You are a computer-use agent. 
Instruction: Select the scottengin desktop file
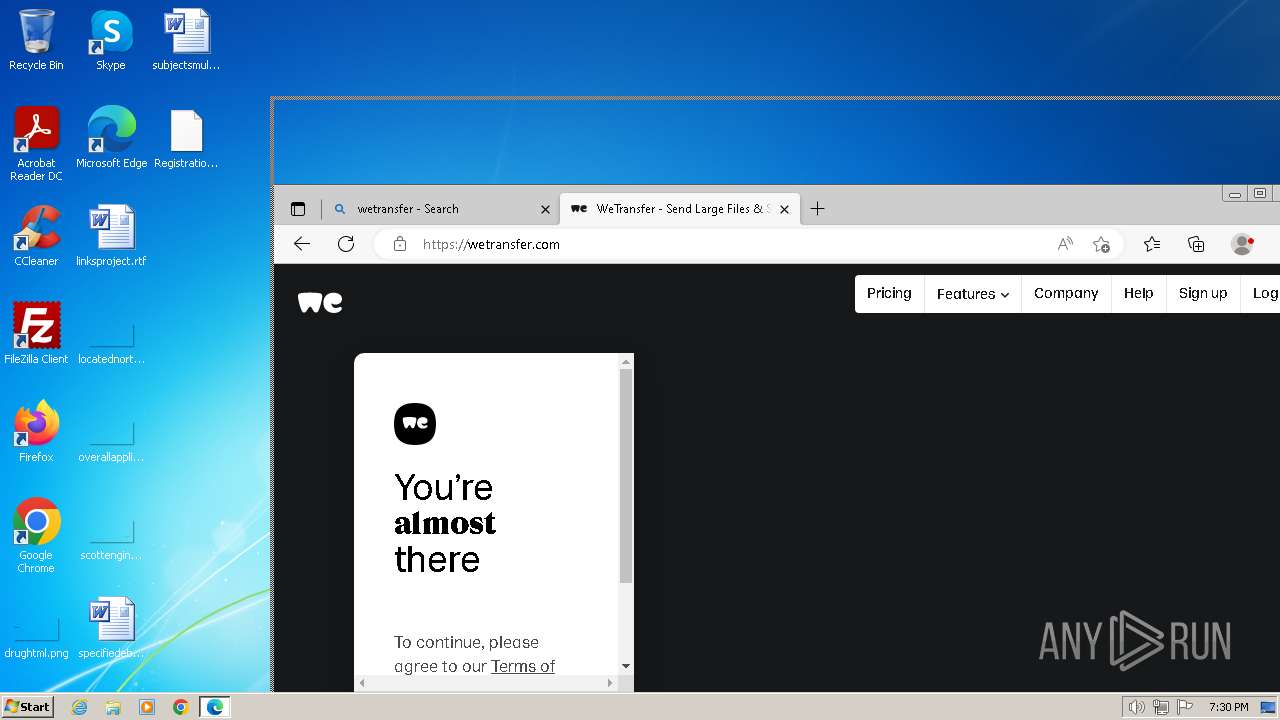tap(111, 537)
